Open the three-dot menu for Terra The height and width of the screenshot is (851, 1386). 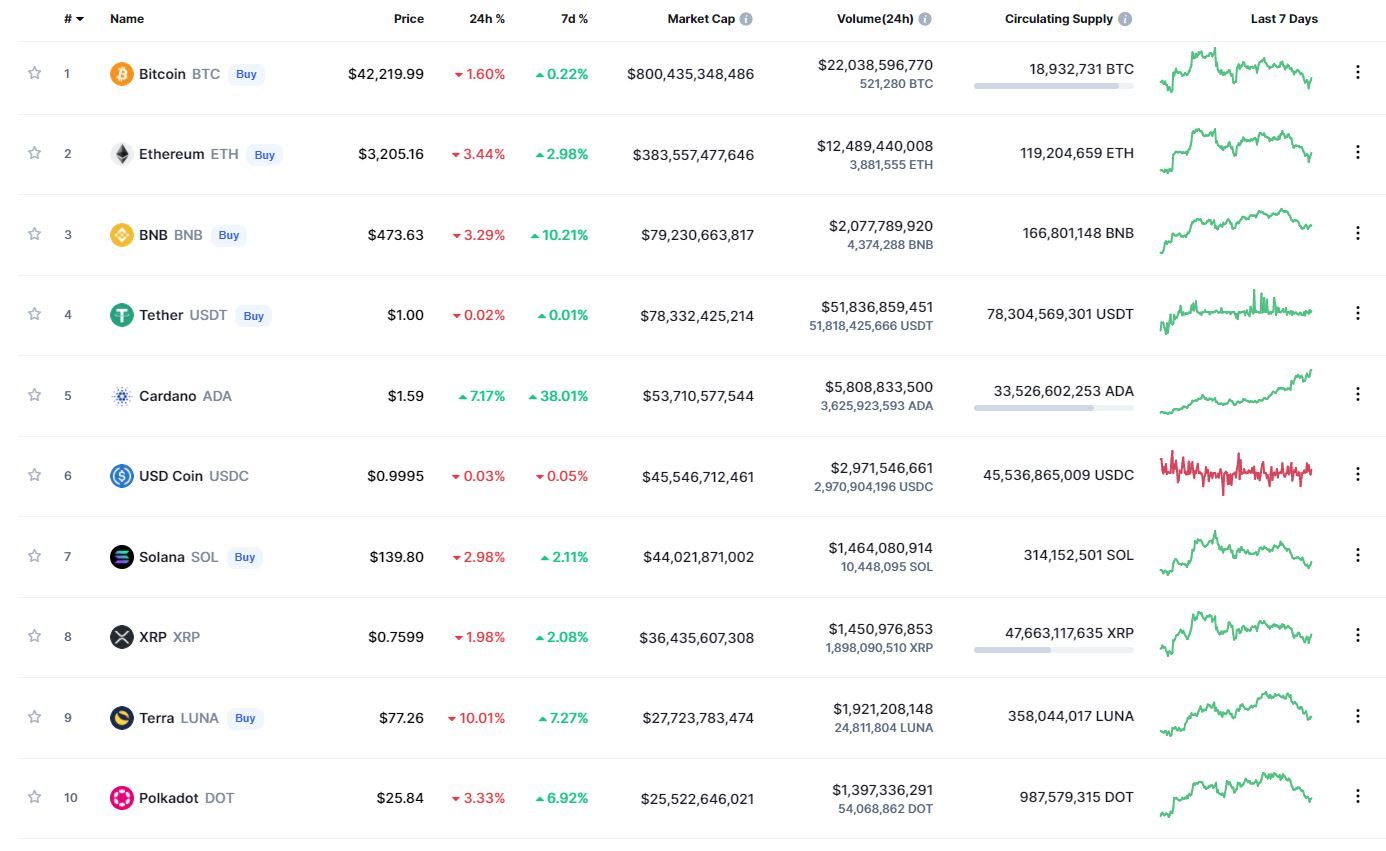point(1357,716)
